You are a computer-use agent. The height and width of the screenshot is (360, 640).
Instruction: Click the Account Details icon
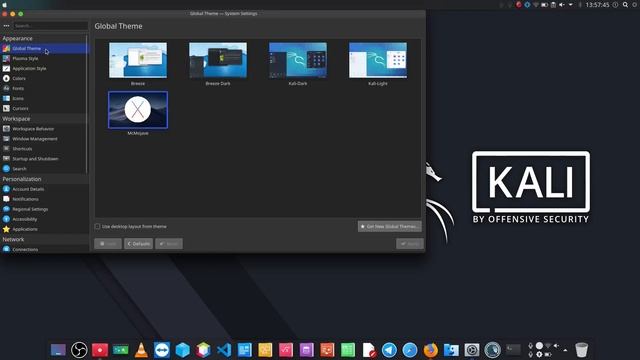pyautogui.click(x=6, y=189)
